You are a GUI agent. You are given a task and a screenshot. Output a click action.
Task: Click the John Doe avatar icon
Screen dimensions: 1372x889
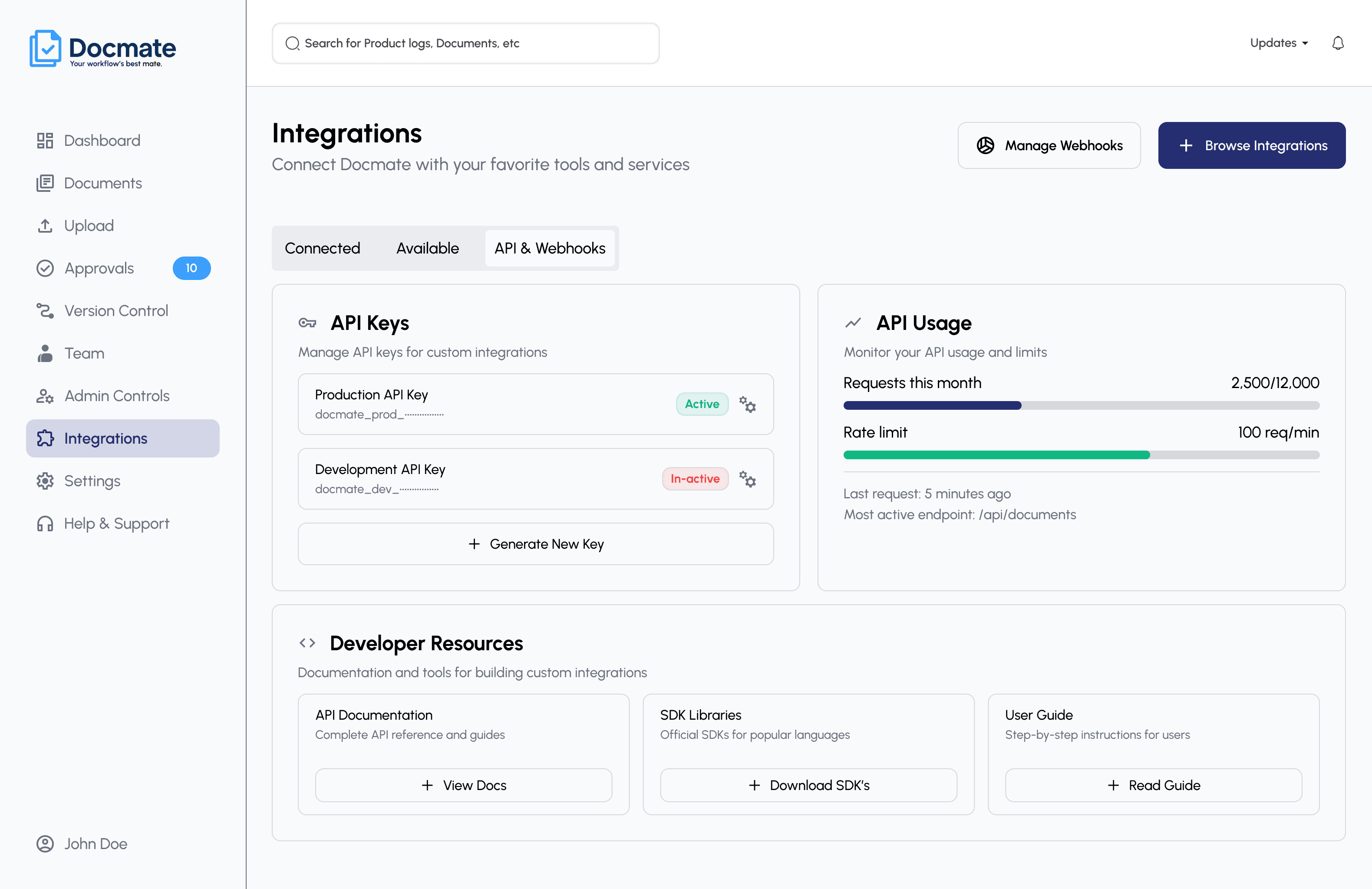(45, 844)
